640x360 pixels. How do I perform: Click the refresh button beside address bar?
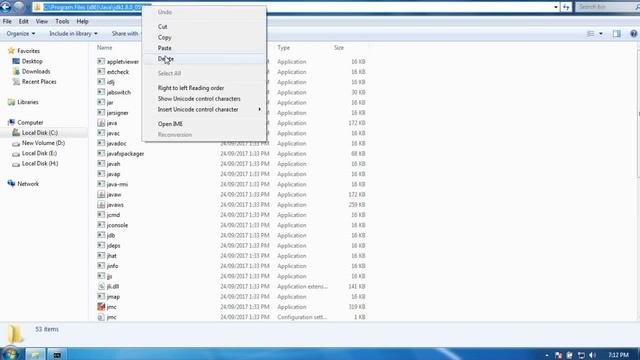566,7
